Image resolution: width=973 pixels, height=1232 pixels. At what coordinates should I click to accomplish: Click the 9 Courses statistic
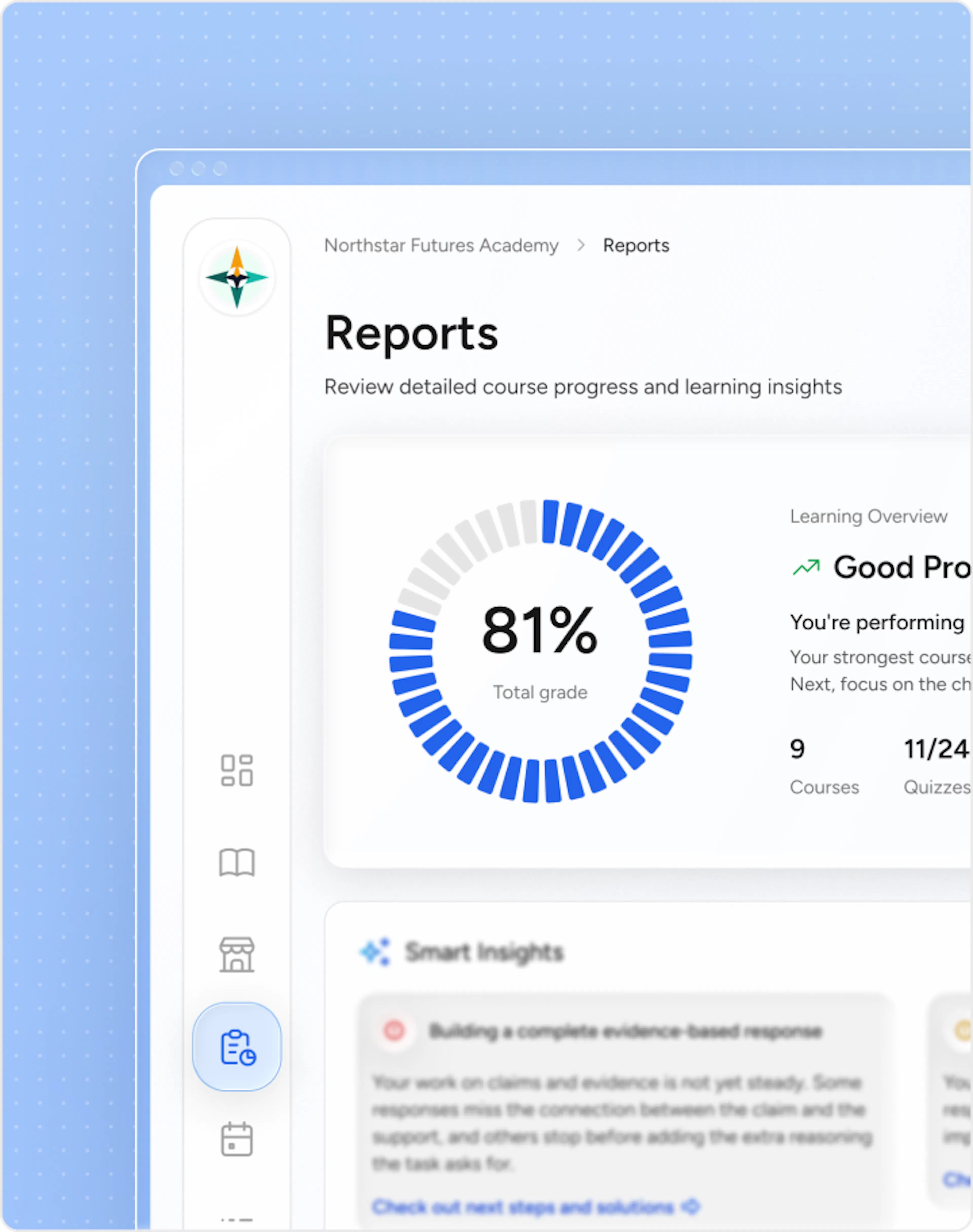(x=824, y=767)
